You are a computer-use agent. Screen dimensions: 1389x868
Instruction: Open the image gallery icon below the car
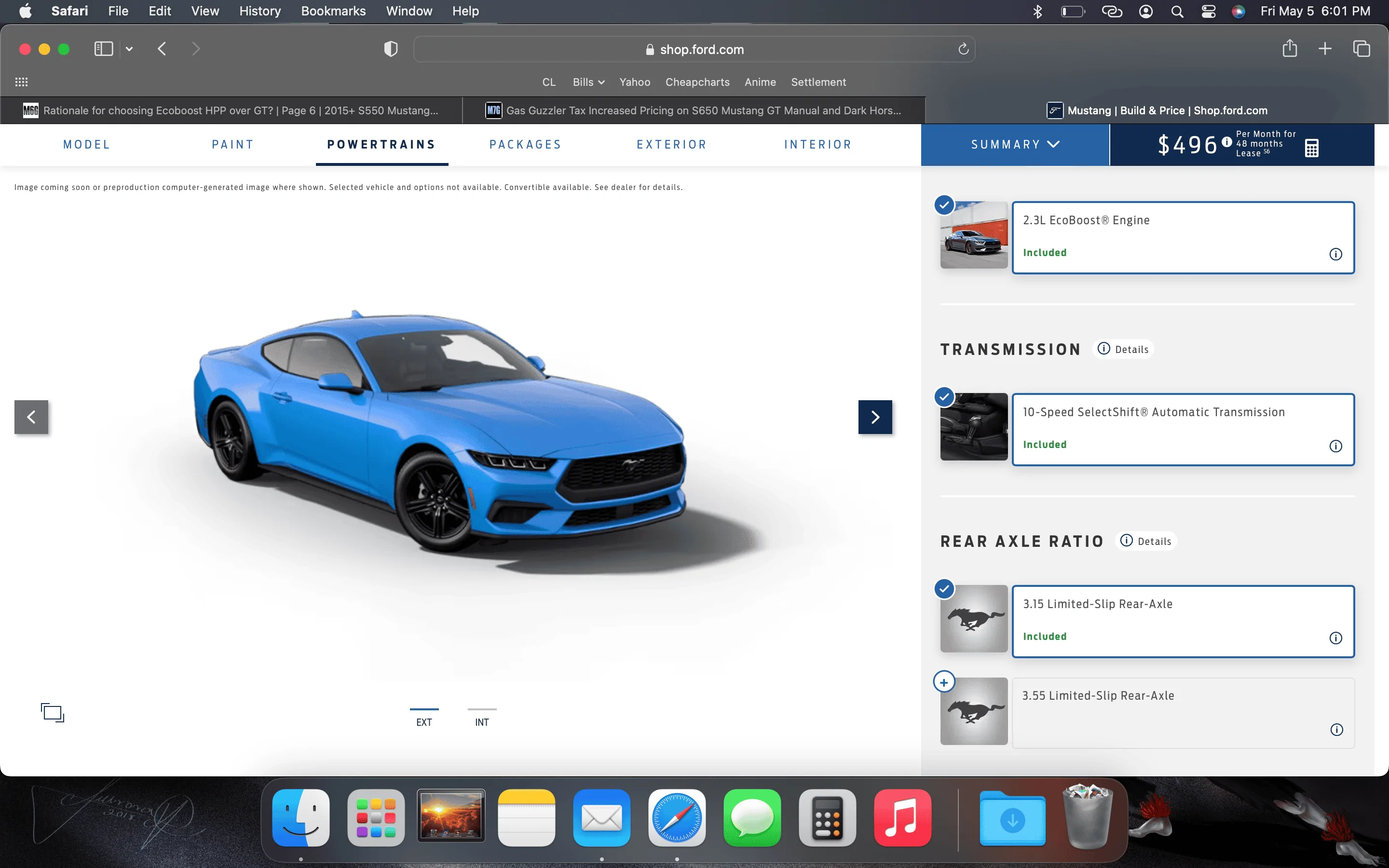point(52,712)
